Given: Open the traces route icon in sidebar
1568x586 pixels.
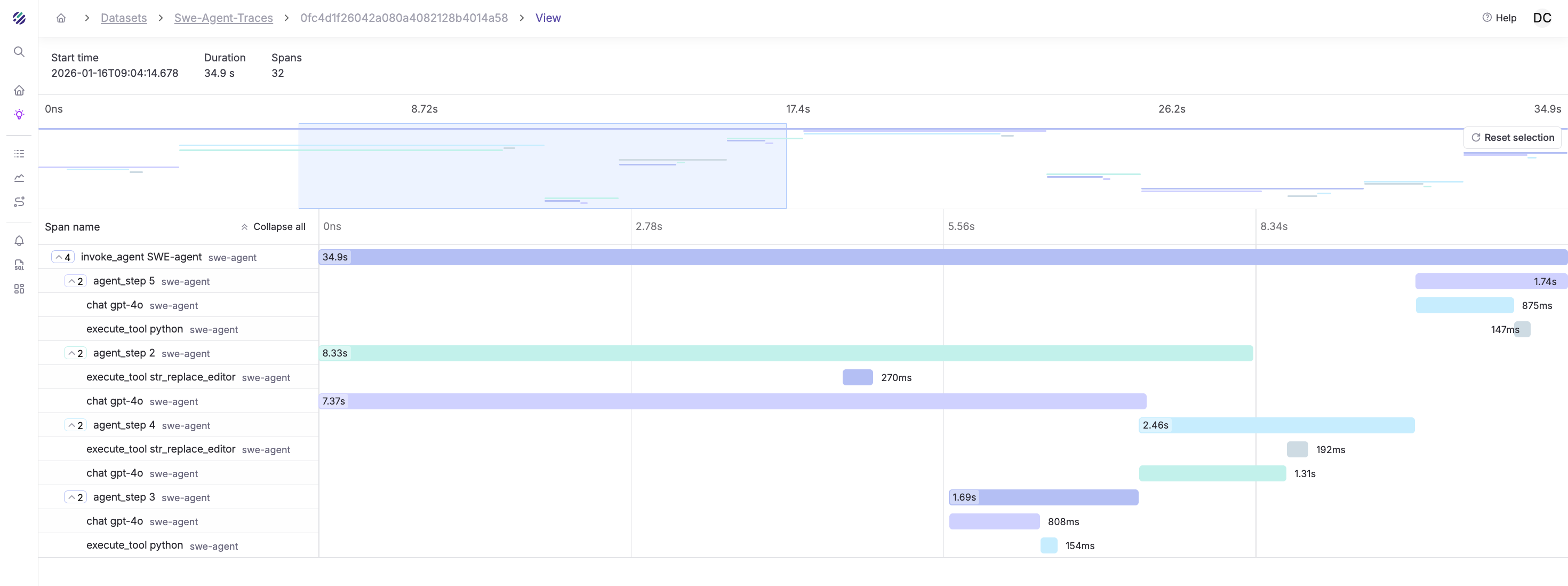Looking at the screenshot, I should [x=19, y=202].
